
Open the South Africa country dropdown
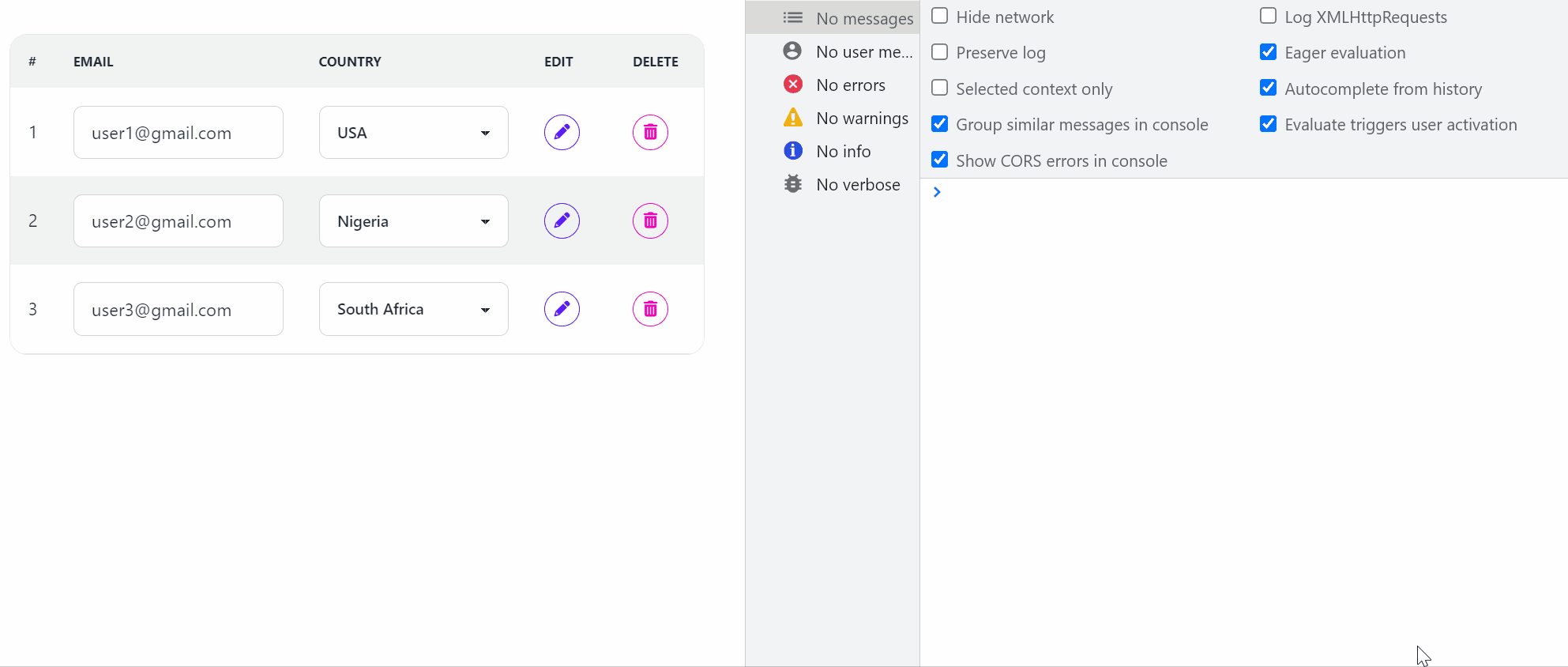point(413,309)
